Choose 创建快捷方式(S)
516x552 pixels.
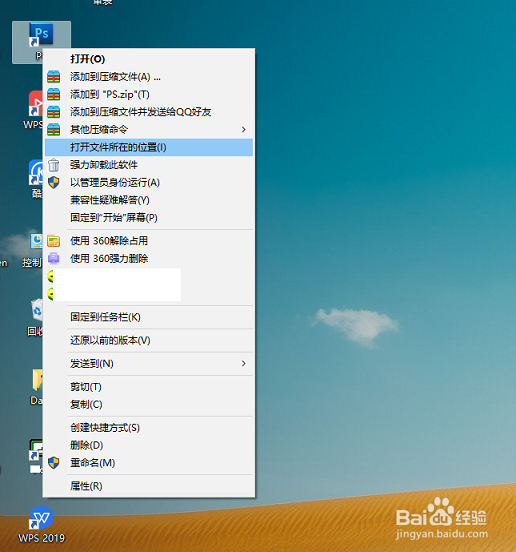149,427
